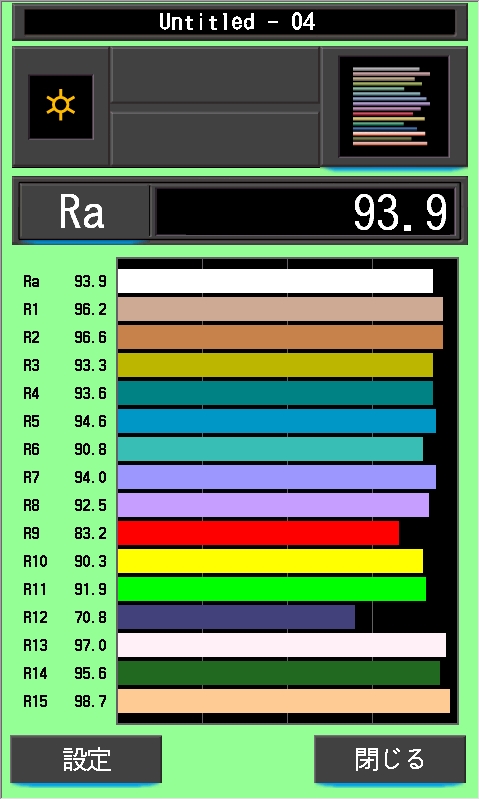Click the 93.9 Ra value display

[x=305, y=212]
